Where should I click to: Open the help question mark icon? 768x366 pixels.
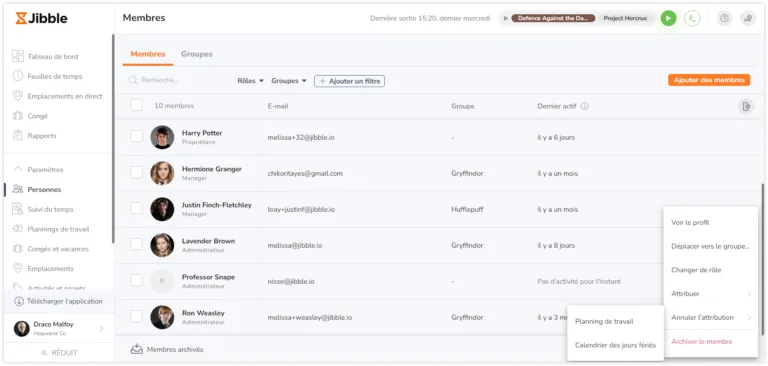[724, 19]
